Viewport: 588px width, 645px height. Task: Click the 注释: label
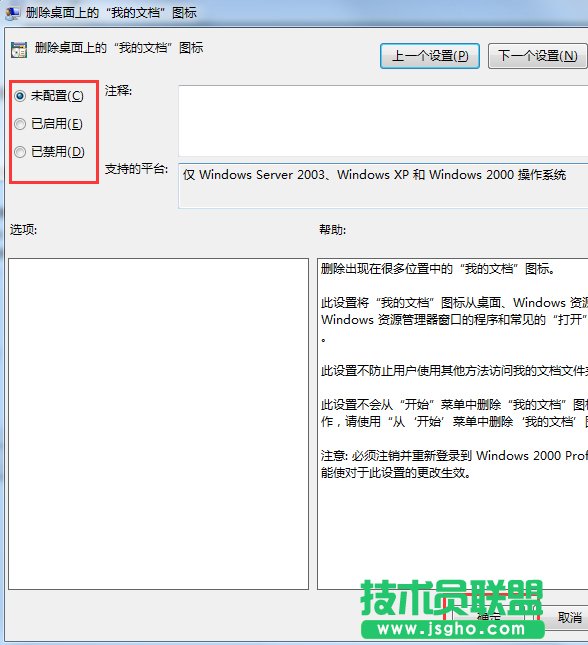click(x=118, y=90)
